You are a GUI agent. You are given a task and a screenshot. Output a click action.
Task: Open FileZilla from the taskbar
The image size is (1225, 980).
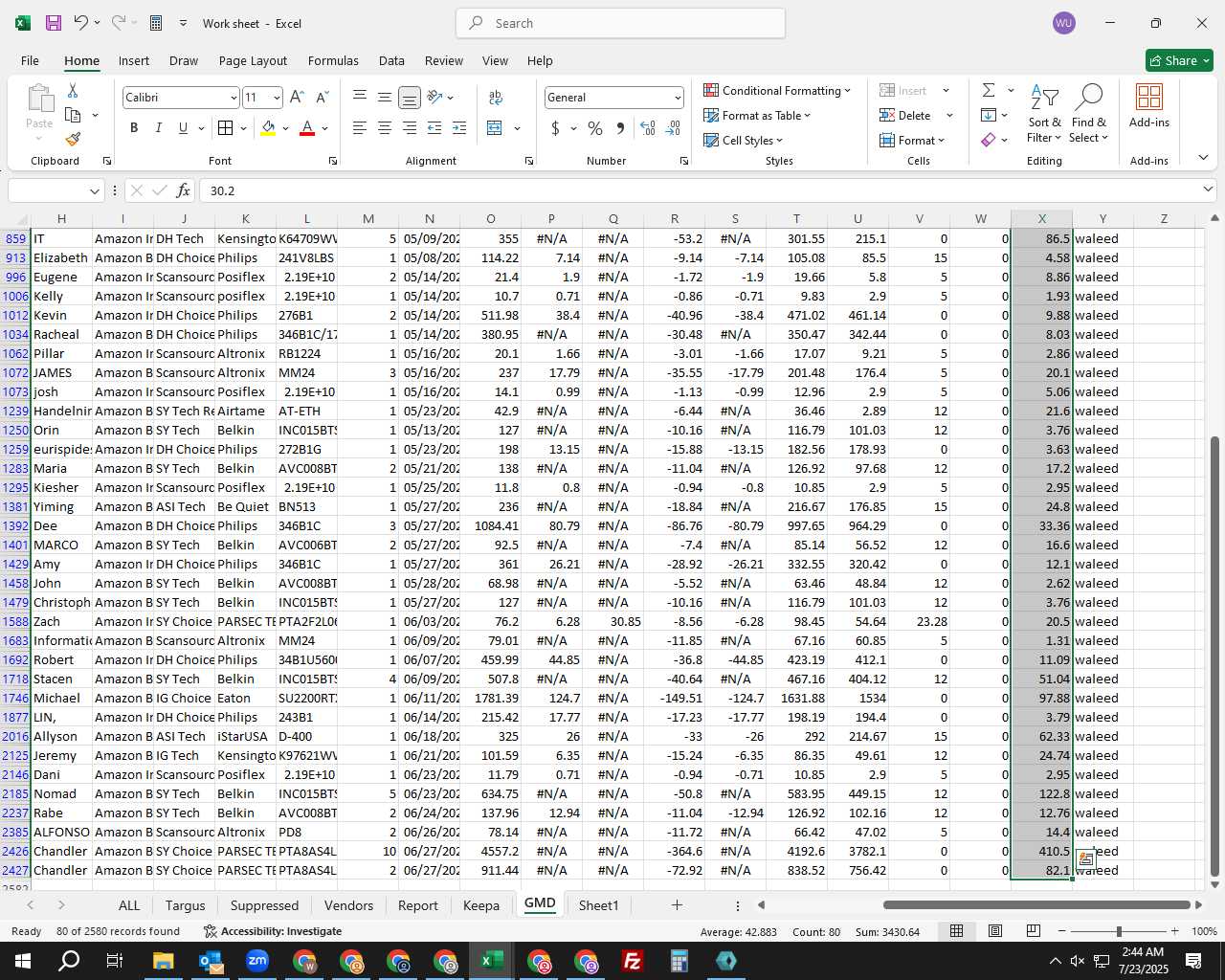coord(632,961)
